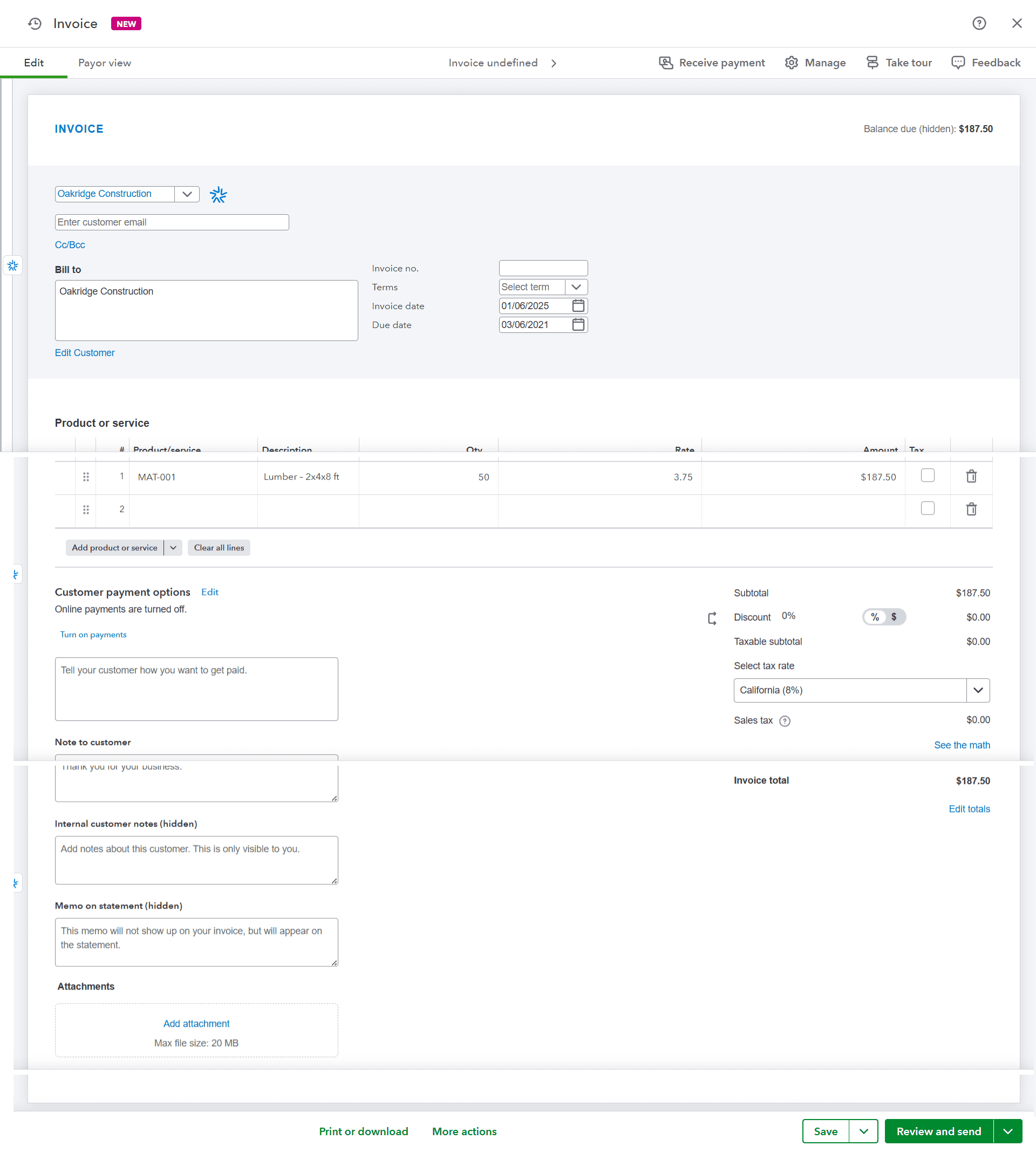Check the Tax checkbox on line 2
This screenshot has width=1036, height=1153.
coord(928,508)
